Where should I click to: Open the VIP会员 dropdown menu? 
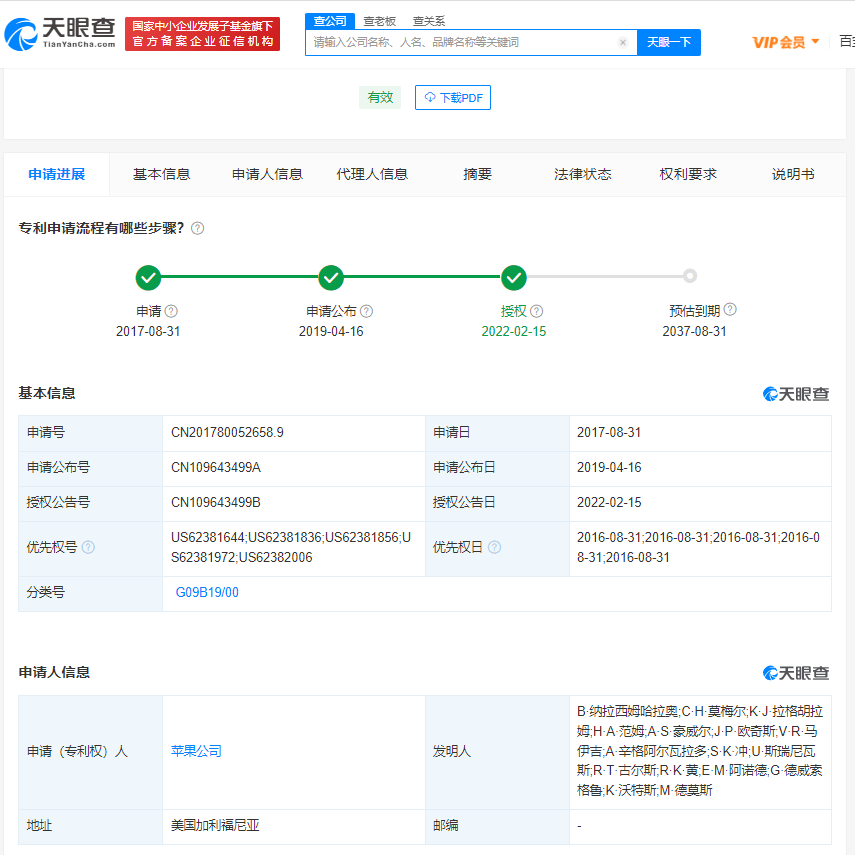coord(786,42)
